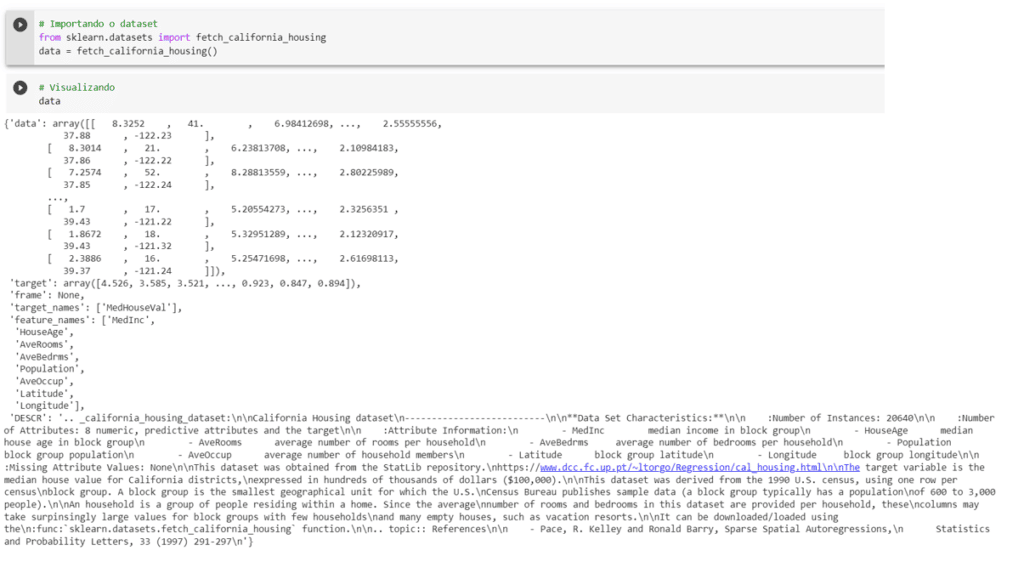This screenshot has height=562, width=1024.
Task: Run the cell that imports the dataset
Action: pos(20,25)
